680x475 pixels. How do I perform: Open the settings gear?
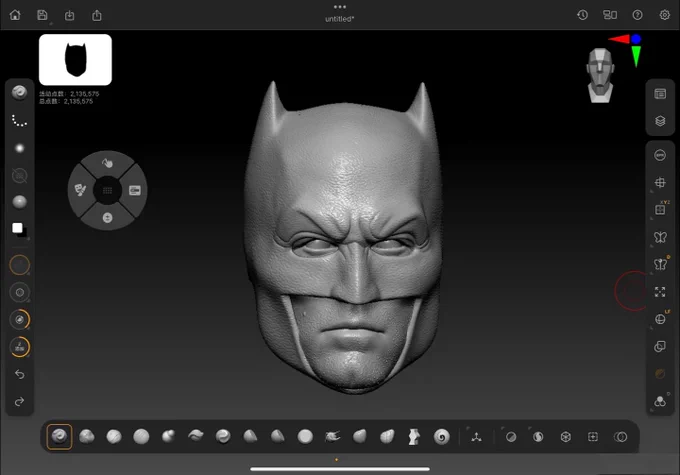[x=664, y=15]
